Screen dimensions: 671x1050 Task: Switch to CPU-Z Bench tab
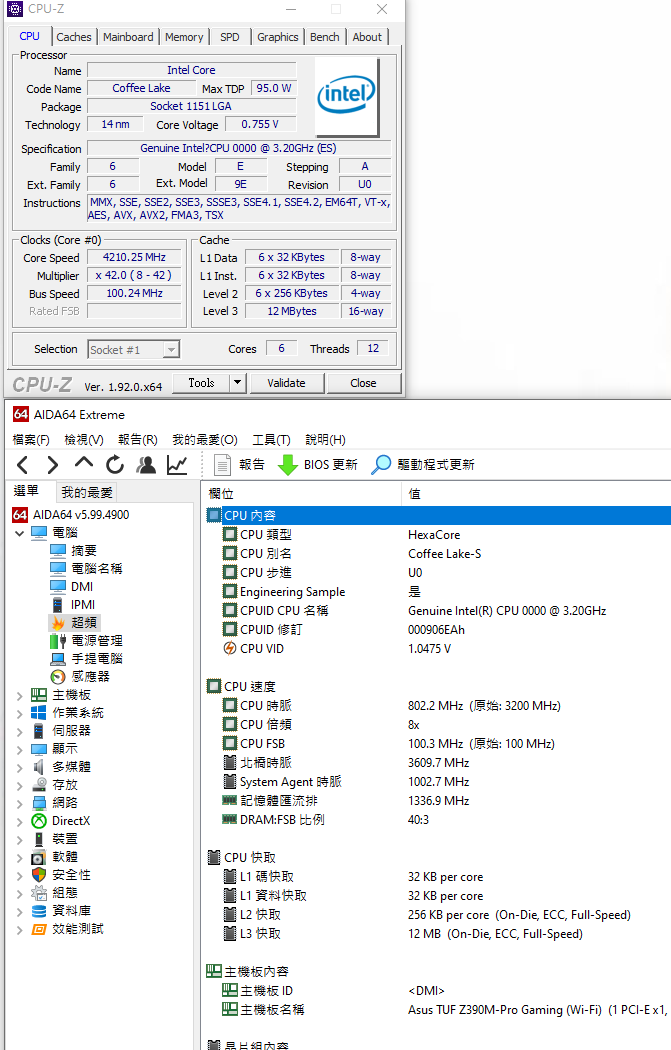(325, 37)
